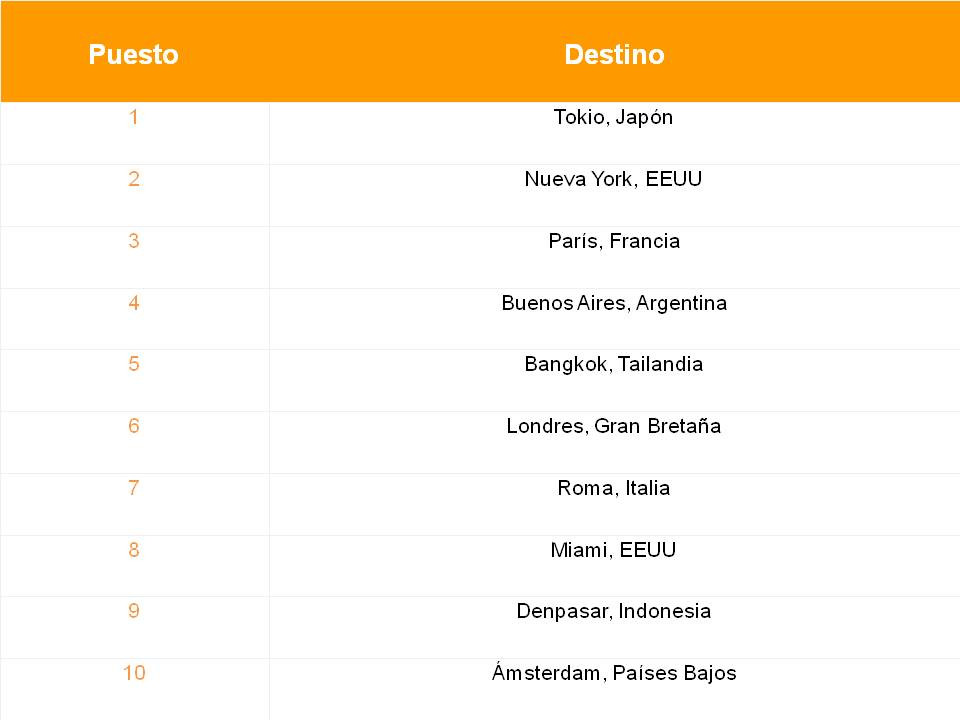
Task: Click the Puesto column header
Action: click(x=133, y=54)
